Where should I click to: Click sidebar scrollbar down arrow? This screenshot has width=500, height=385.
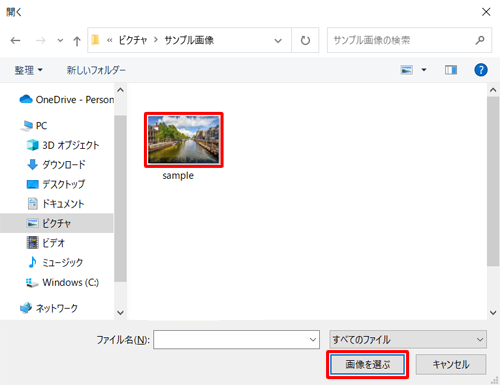[x=120, y=313]
